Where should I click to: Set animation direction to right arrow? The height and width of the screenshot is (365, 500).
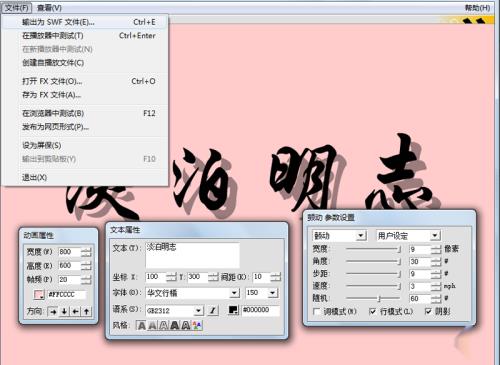[x=53, y=311]
